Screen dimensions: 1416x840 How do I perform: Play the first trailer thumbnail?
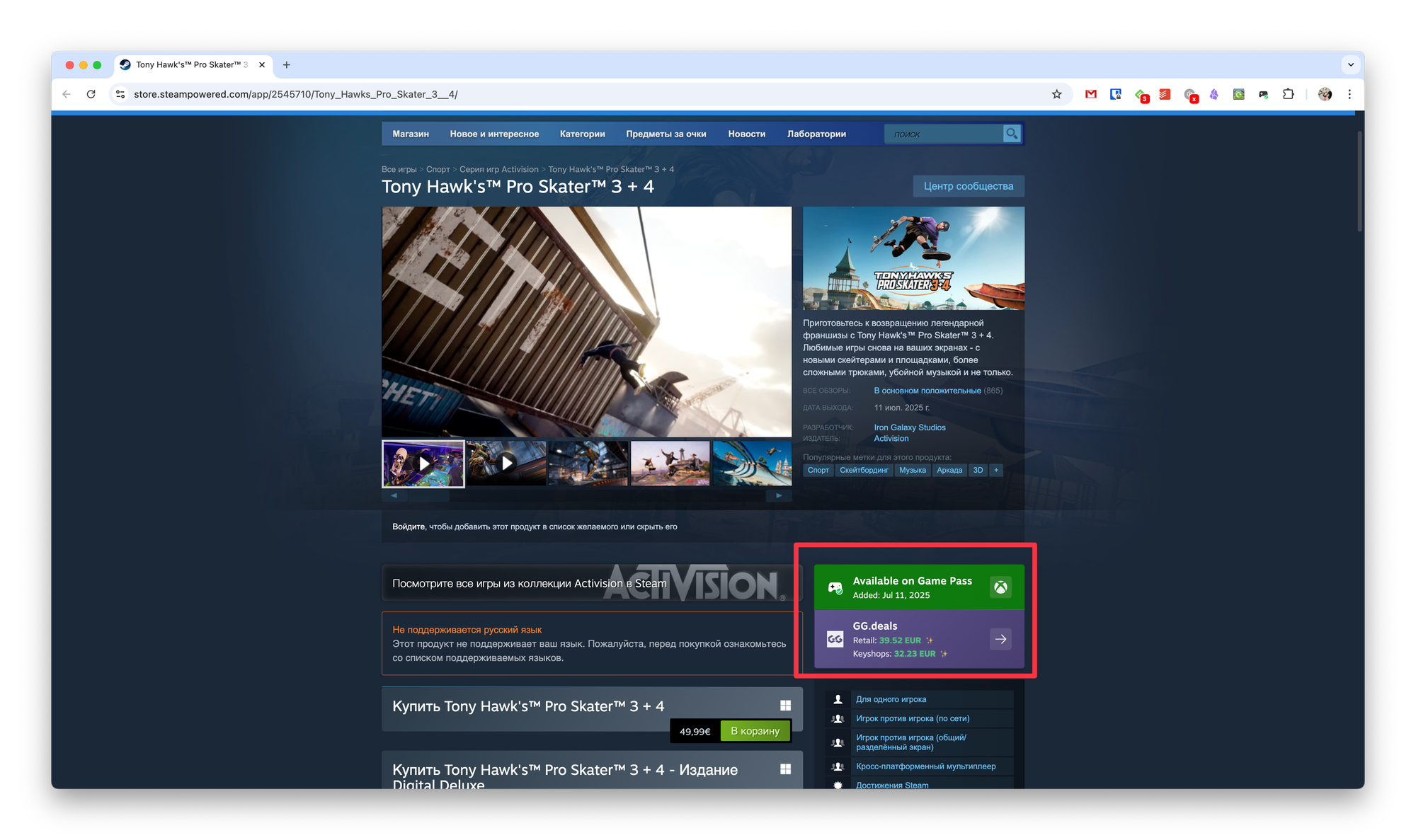click(x=423, y=464)
